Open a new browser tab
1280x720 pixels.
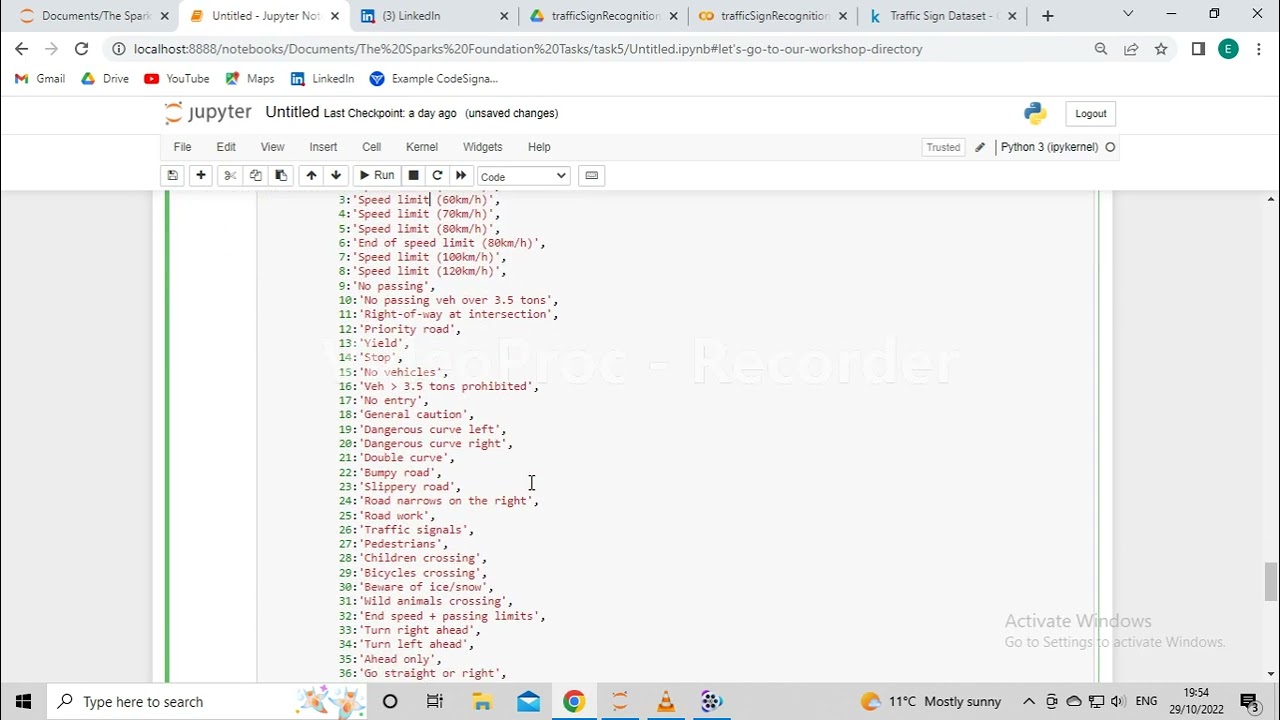pyautogui.click(x=1047, y=16)
